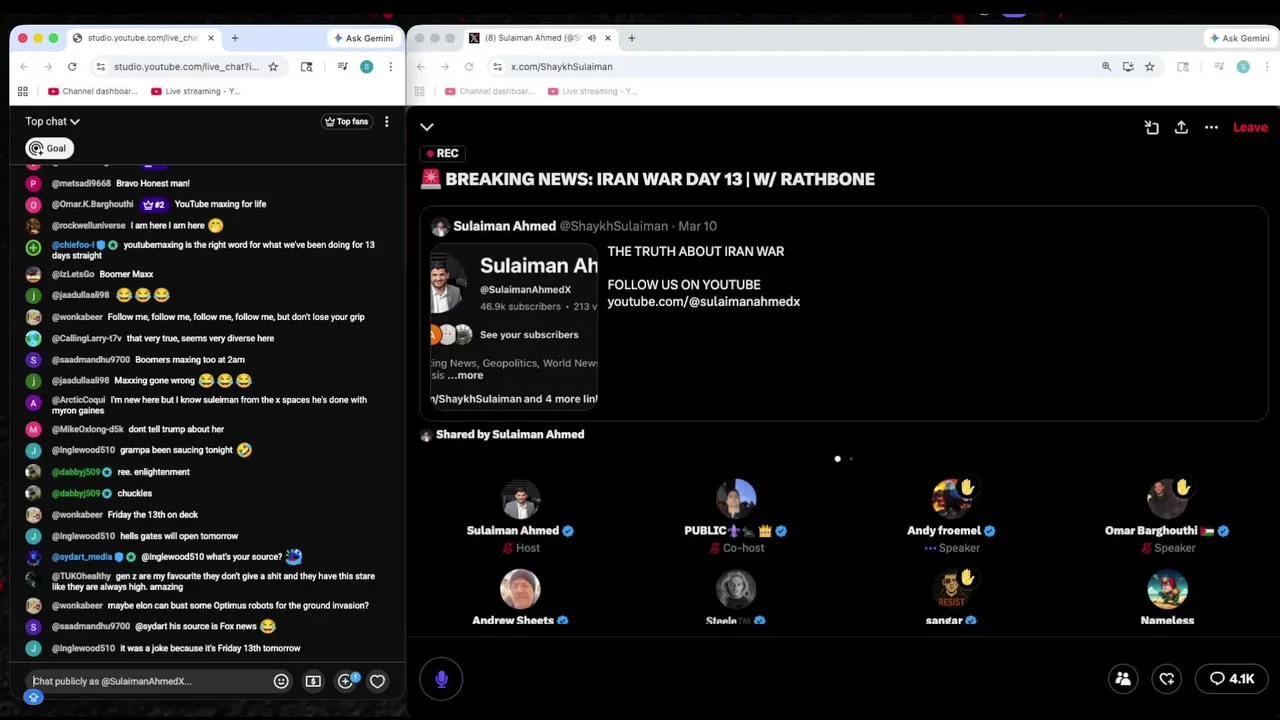Click the heart-plus reaction icon in Space
1280x720 pixels.
coord(1167,679)
